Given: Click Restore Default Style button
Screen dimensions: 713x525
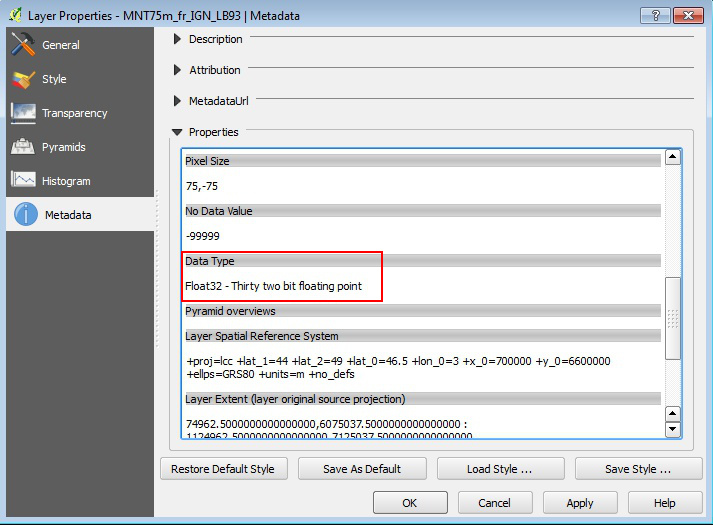Looking at the screenshot, I should [224, 469].
